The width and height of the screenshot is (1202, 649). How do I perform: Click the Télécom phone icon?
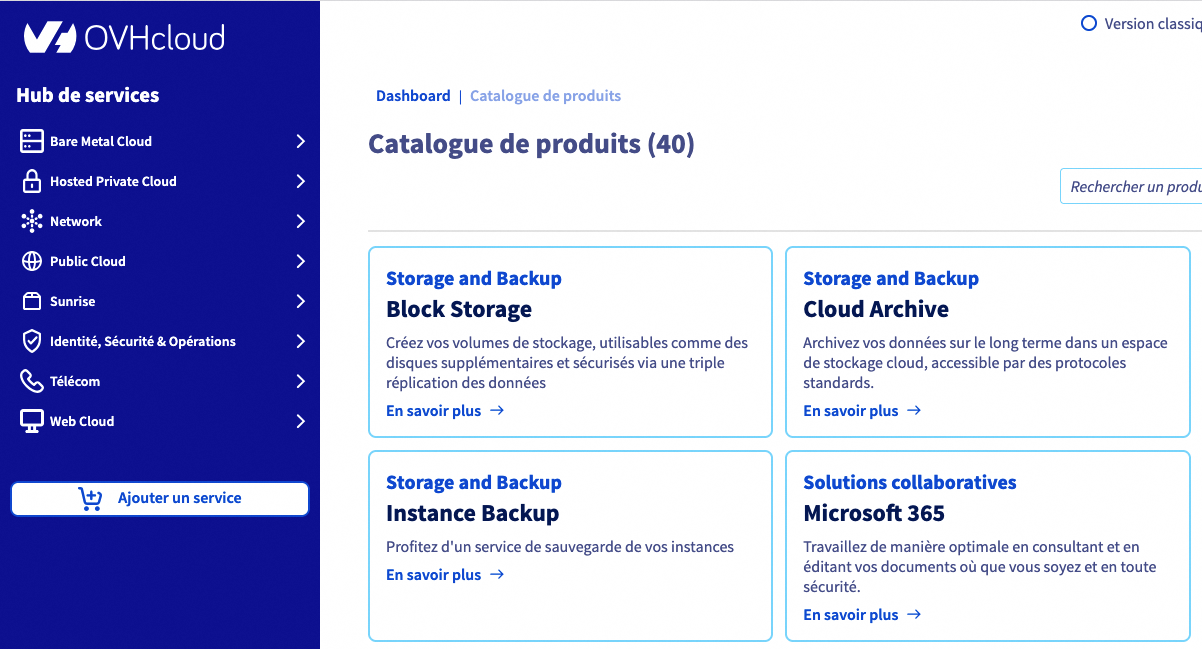click(32, 381)
